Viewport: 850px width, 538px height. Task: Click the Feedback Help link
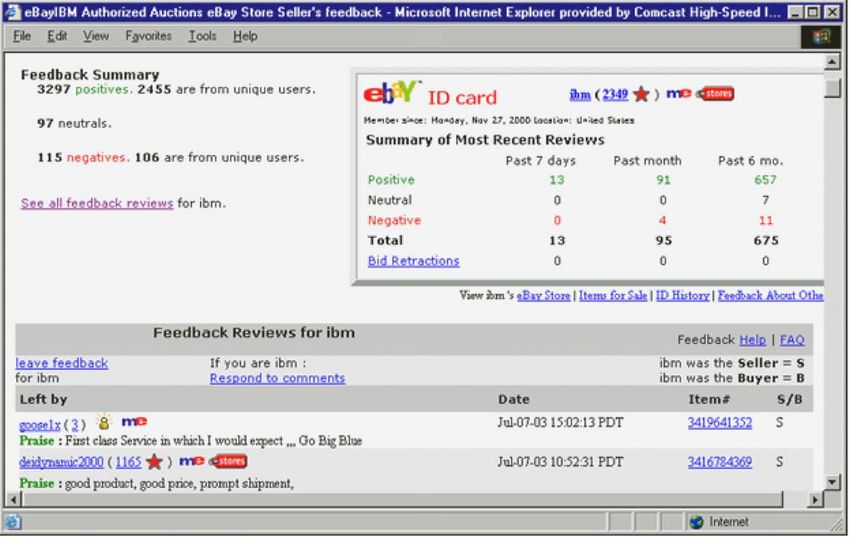click(752, 340)
